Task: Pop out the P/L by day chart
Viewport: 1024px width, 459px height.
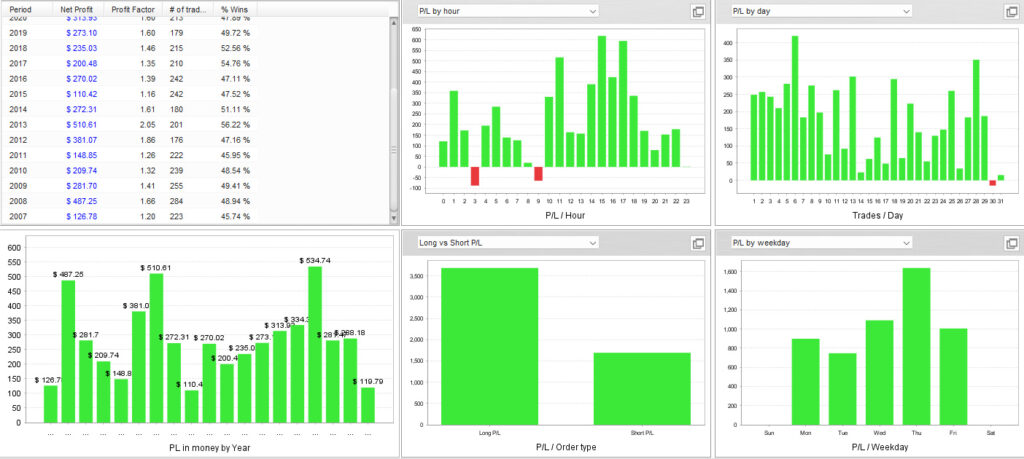Action: (x=1009, y=11)
